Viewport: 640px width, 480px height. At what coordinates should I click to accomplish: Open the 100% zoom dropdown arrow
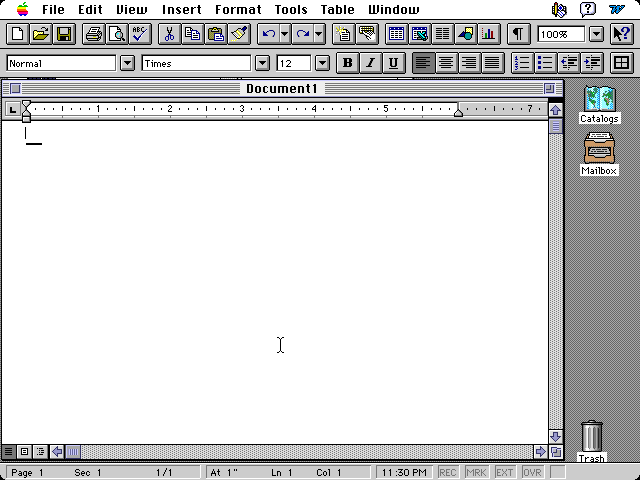596,34
